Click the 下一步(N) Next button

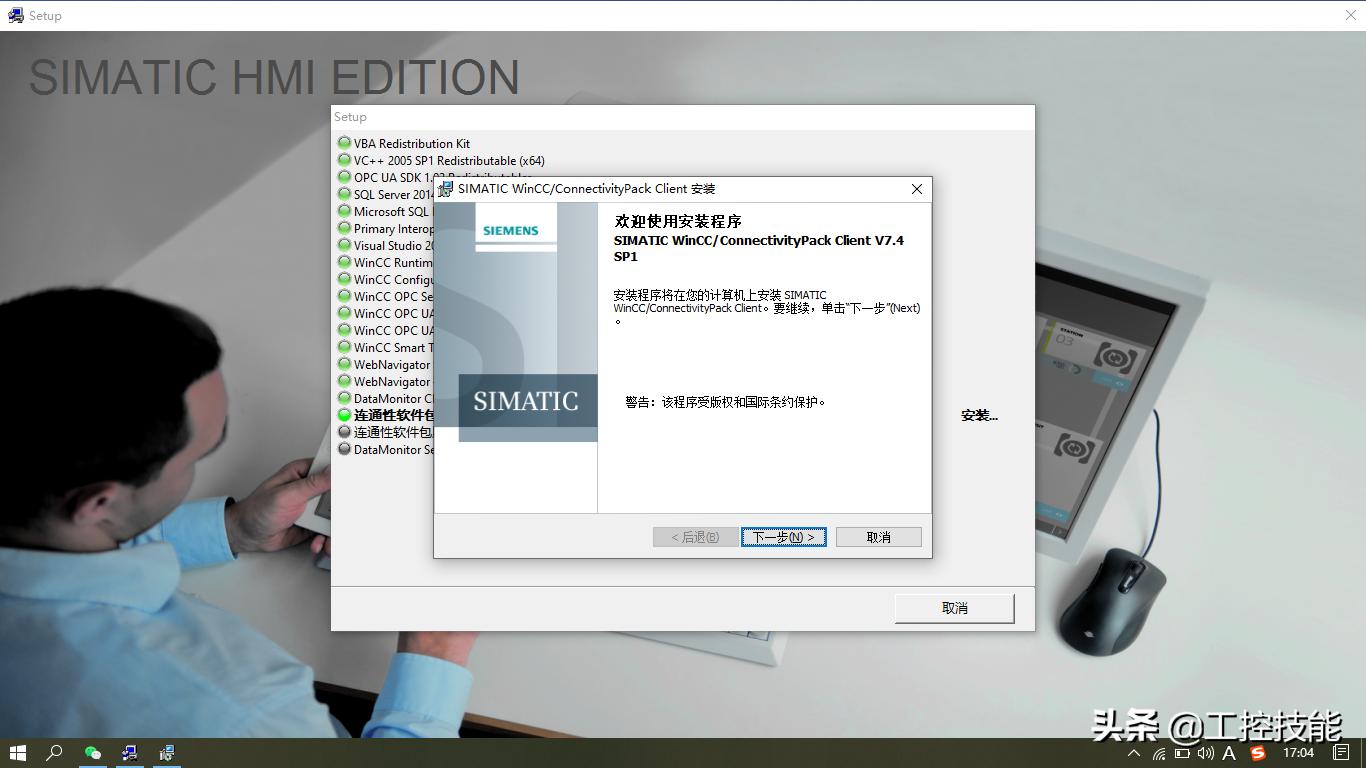click(783, 536)
